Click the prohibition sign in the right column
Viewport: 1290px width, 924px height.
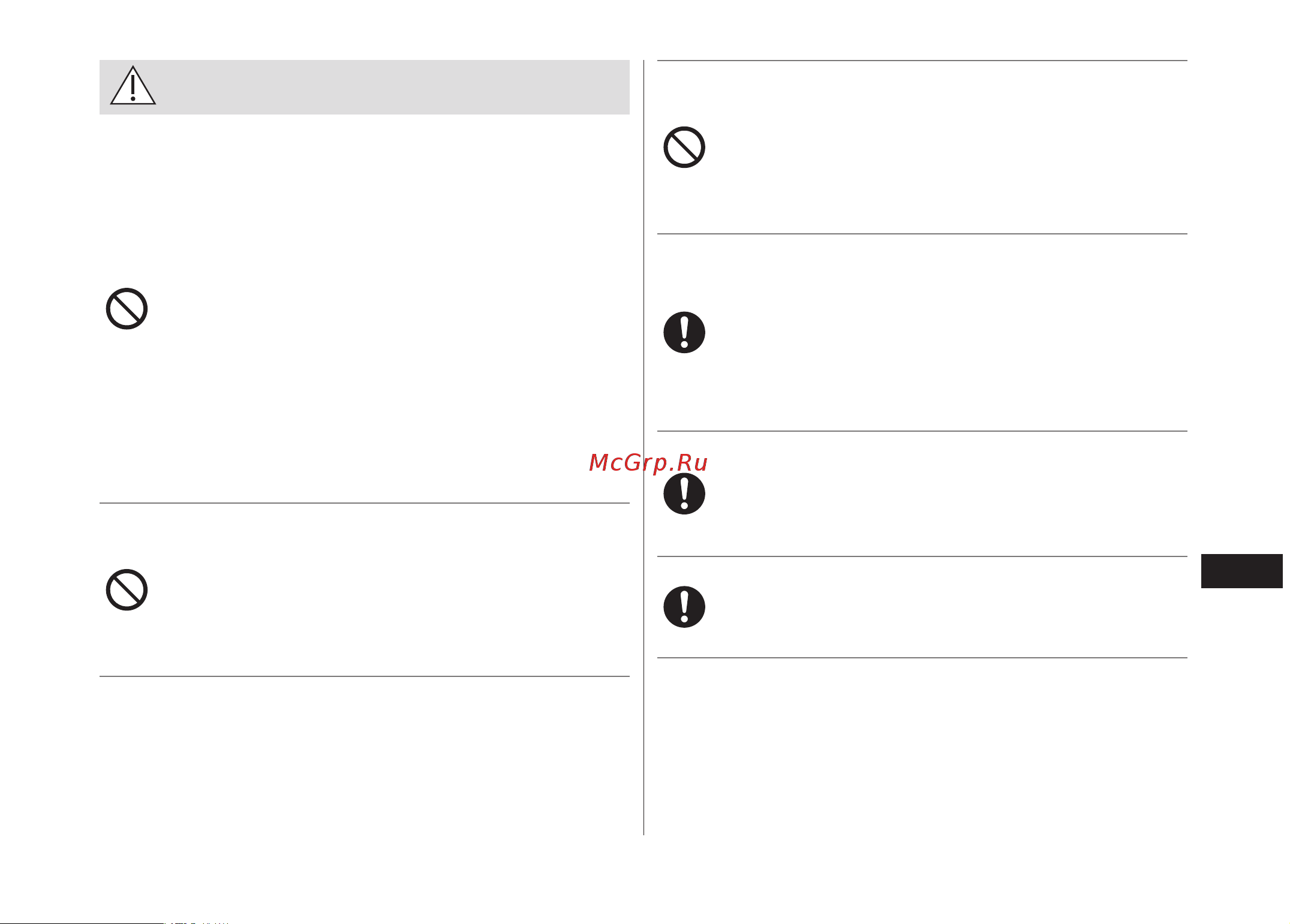[x=684, y=148]
